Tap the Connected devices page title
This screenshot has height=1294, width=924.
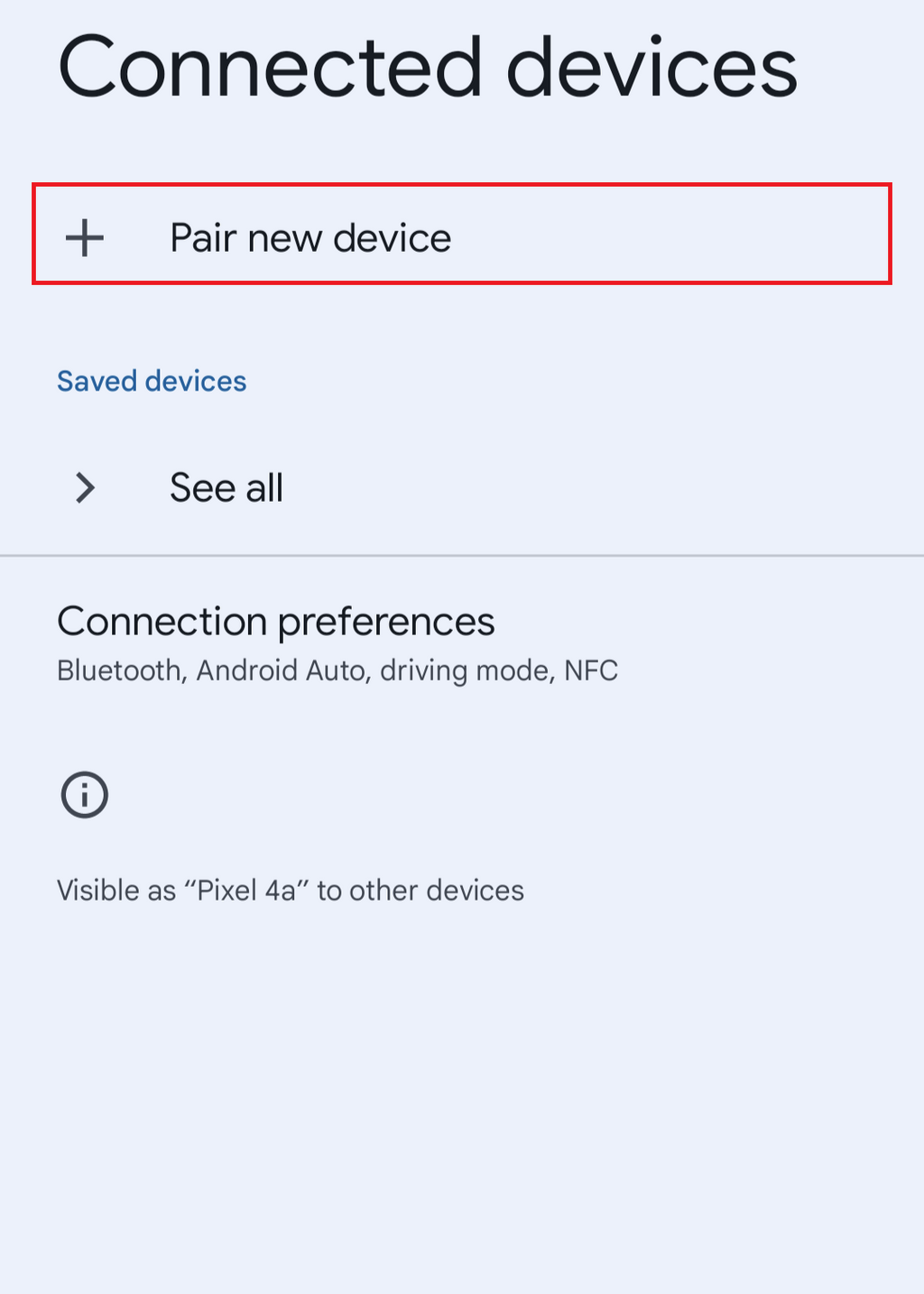pyautogui.click(x=428, y=69)
